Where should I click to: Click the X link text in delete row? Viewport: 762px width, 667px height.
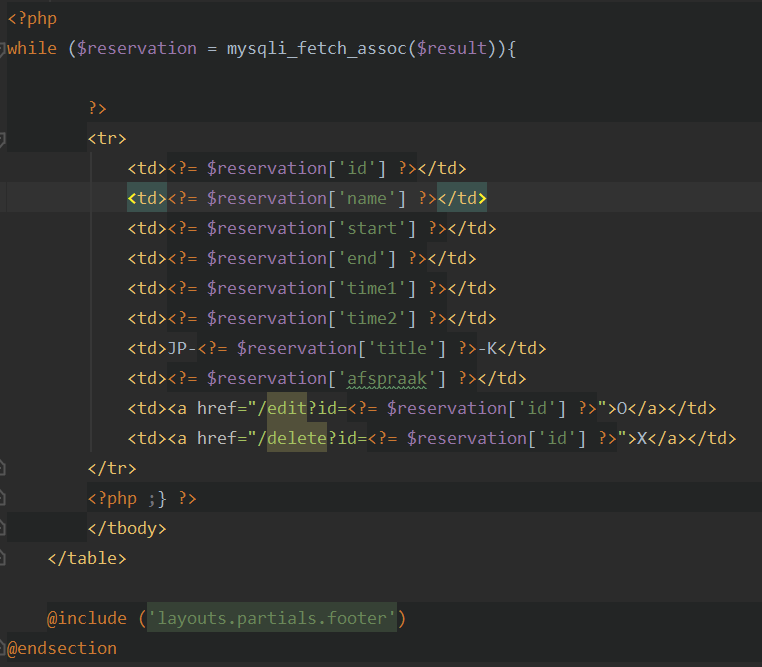pos(642,439)
